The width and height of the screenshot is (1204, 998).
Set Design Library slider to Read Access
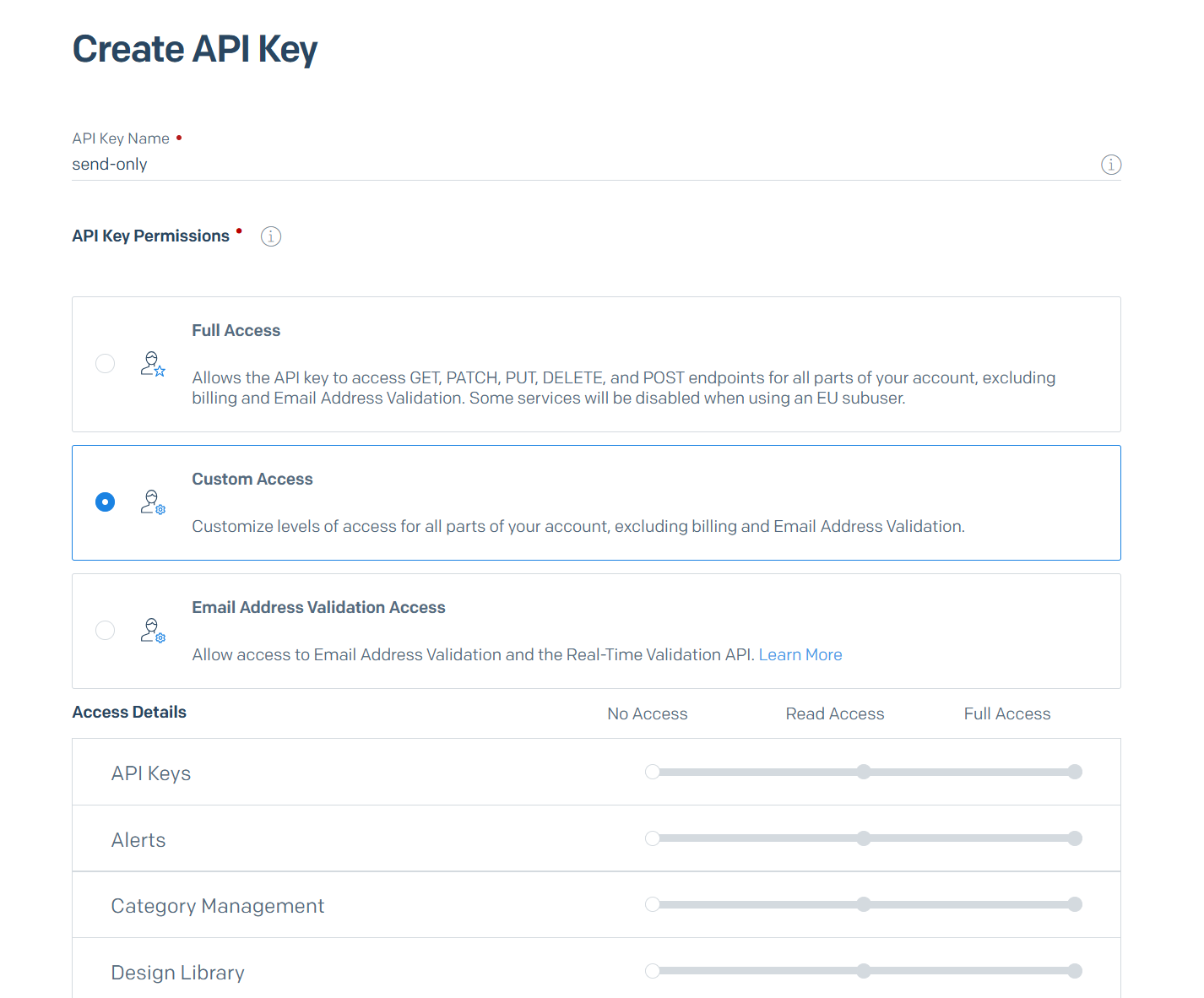point(863,971)
